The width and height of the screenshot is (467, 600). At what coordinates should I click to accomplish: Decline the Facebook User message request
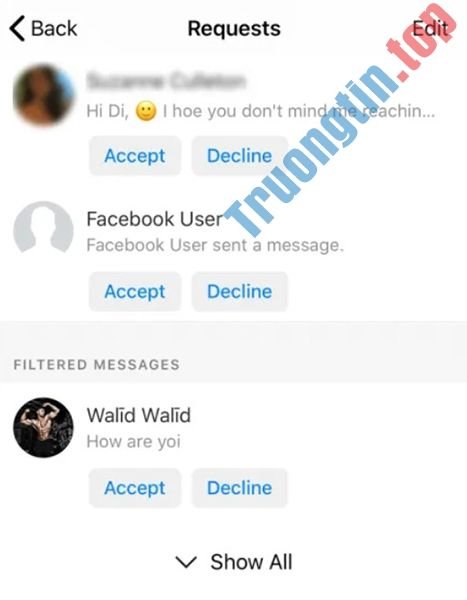point(240,292)
